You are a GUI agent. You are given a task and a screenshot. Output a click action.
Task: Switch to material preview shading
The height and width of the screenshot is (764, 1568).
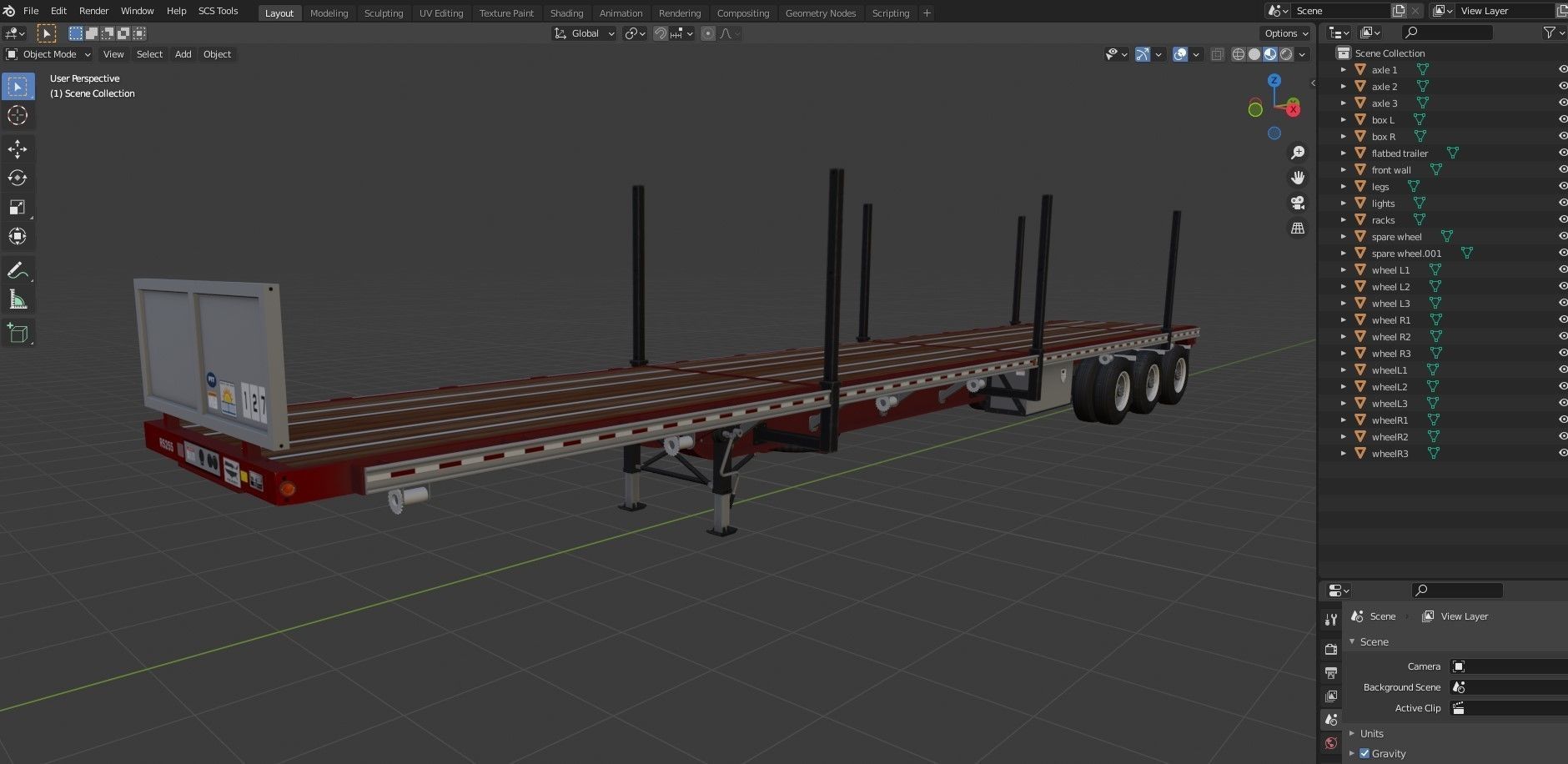click(x=1270, y=54)
